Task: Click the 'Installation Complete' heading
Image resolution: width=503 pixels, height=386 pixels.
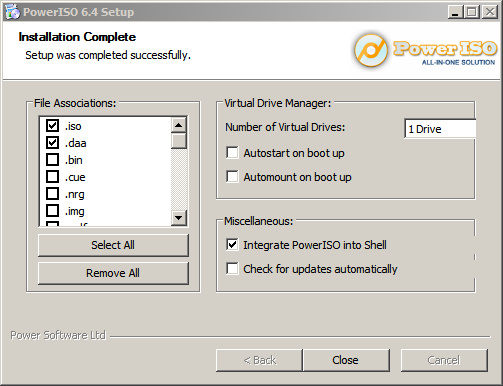Action: tap(77, 37)
